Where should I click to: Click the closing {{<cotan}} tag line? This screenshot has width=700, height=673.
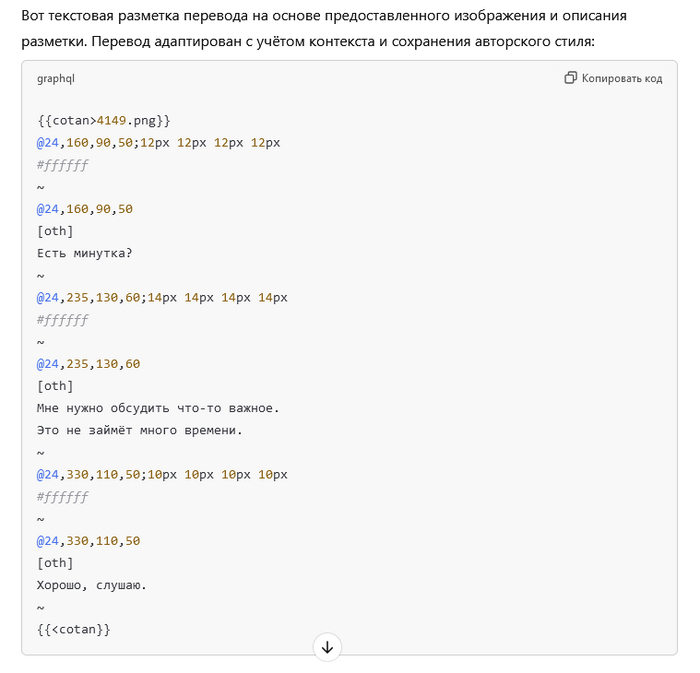[x=73, y=629]
